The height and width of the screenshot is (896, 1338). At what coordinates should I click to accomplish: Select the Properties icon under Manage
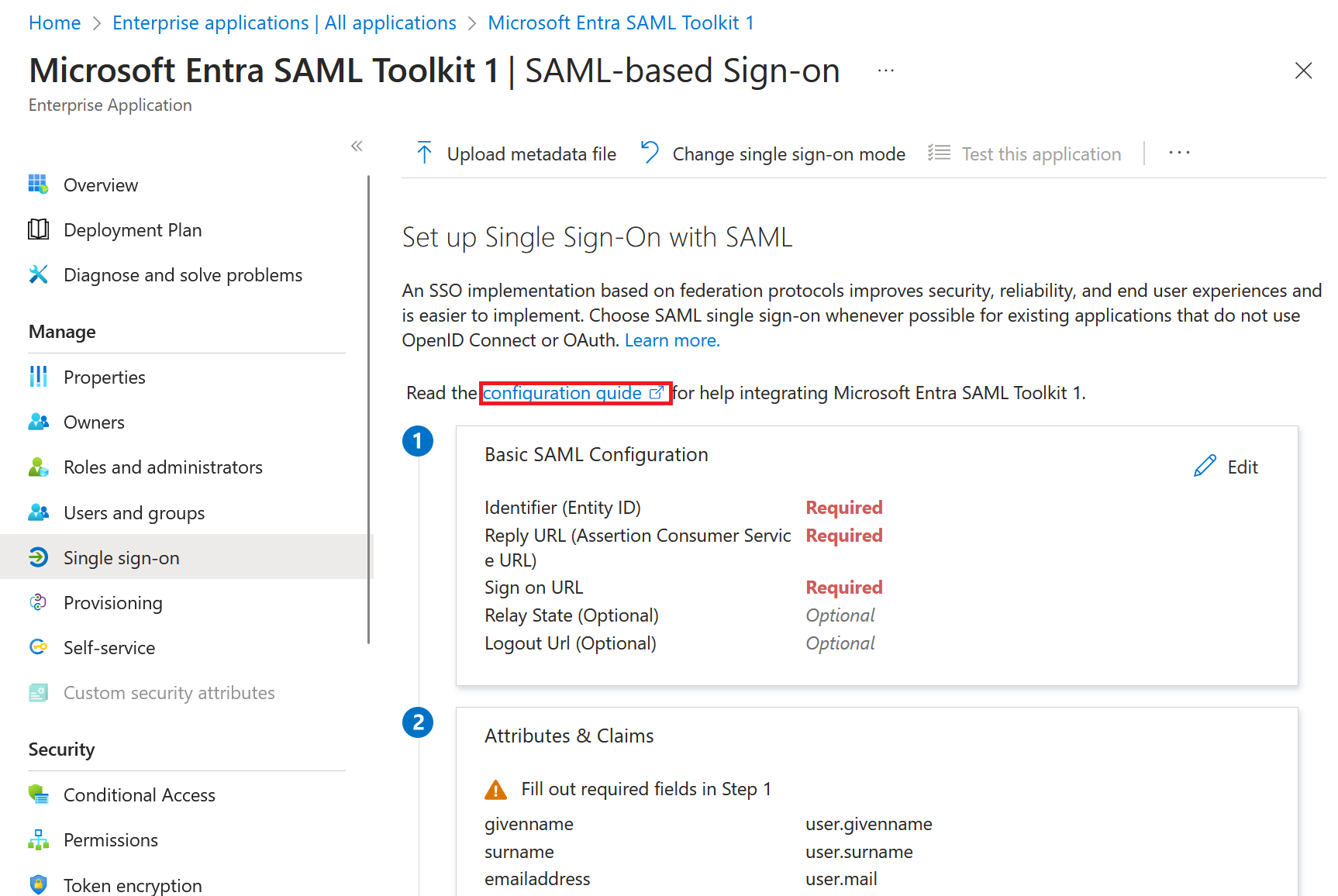click(x=39, y=377)
